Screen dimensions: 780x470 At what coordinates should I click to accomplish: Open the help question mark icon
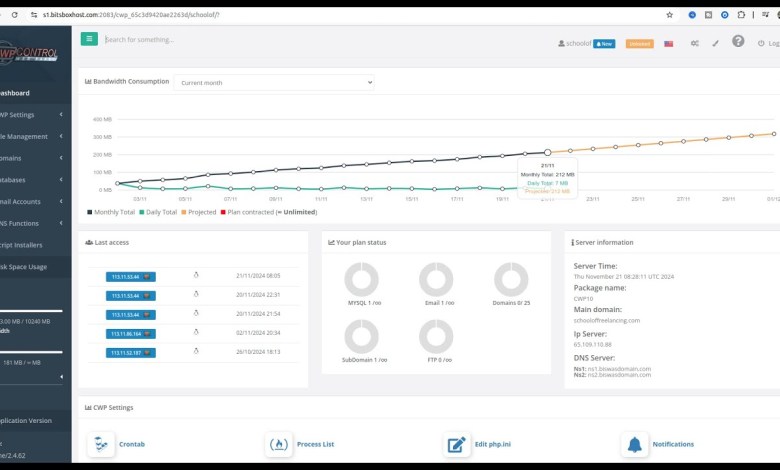coord(738,42)
